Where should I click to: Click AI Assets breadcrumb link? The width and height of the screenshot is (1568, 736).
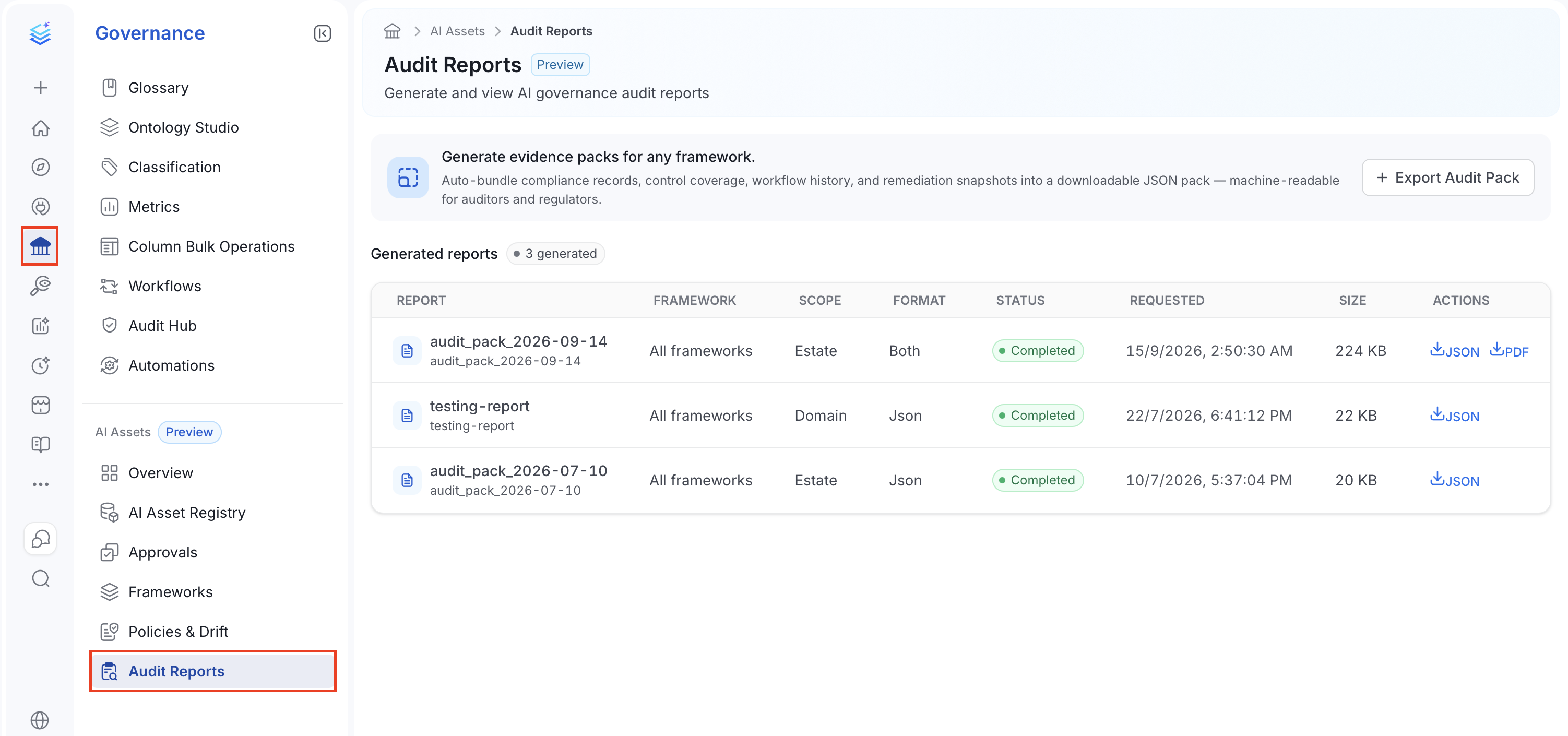pyautogui.click(x=457, y=31)
